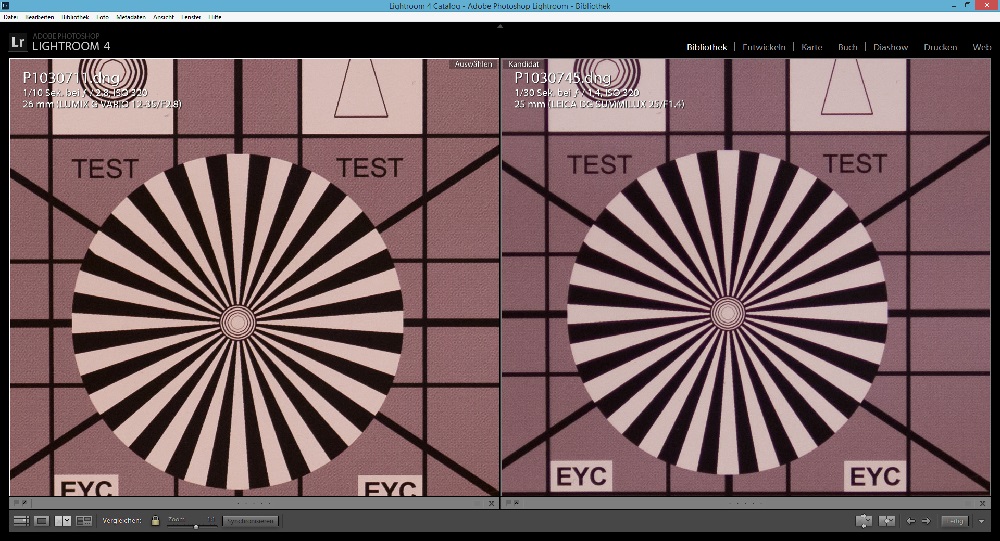The image size is (1000, 541).
Task: Open the Foto menu
Action: pyautogui.click(x=103, y=17)
